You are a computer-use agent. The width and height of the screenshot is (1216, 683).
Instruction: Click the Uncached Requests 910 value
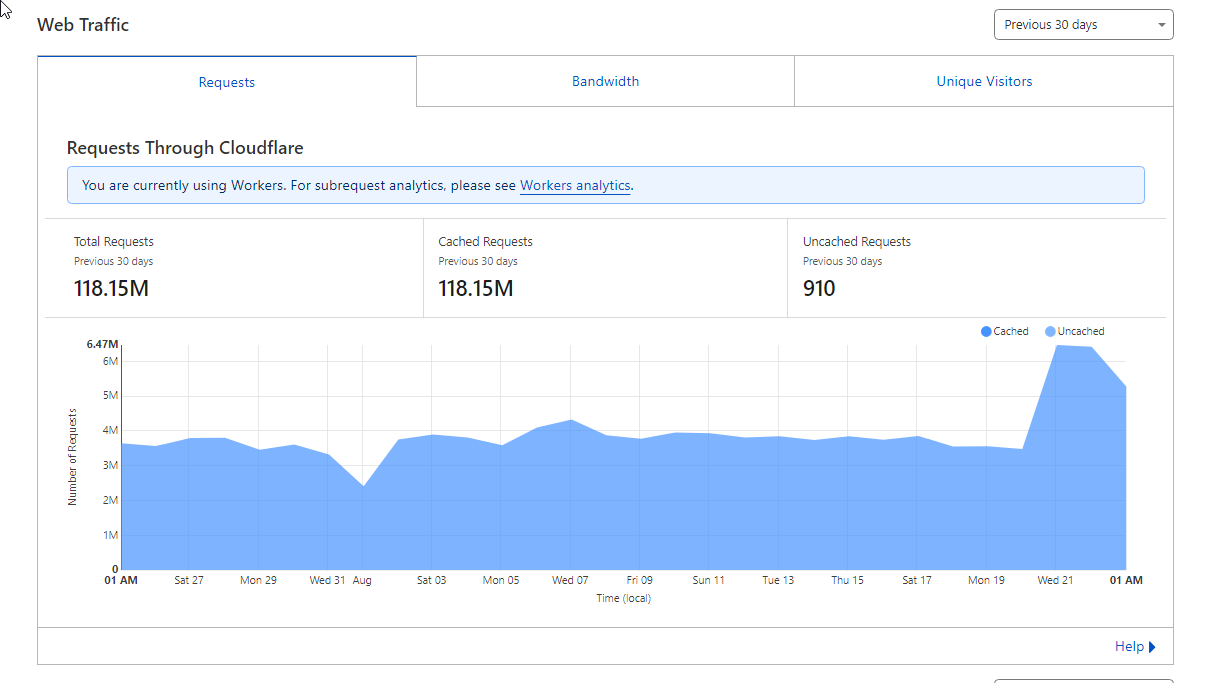coord(819,289)
